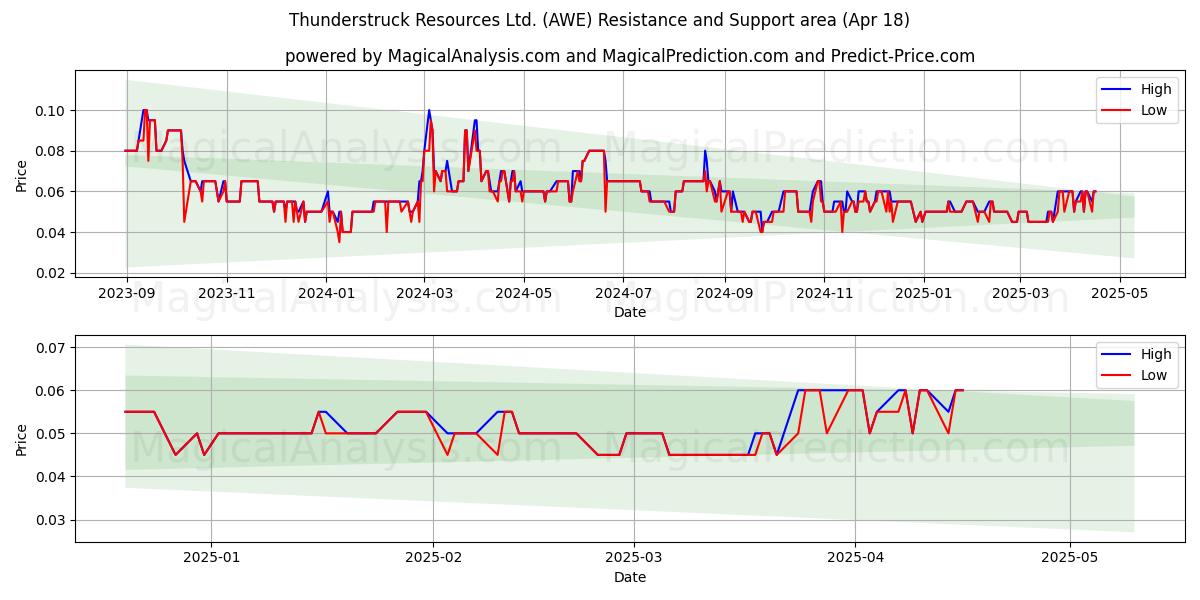Click the '2025-02' tick label in lower chart

pos(433,559)
